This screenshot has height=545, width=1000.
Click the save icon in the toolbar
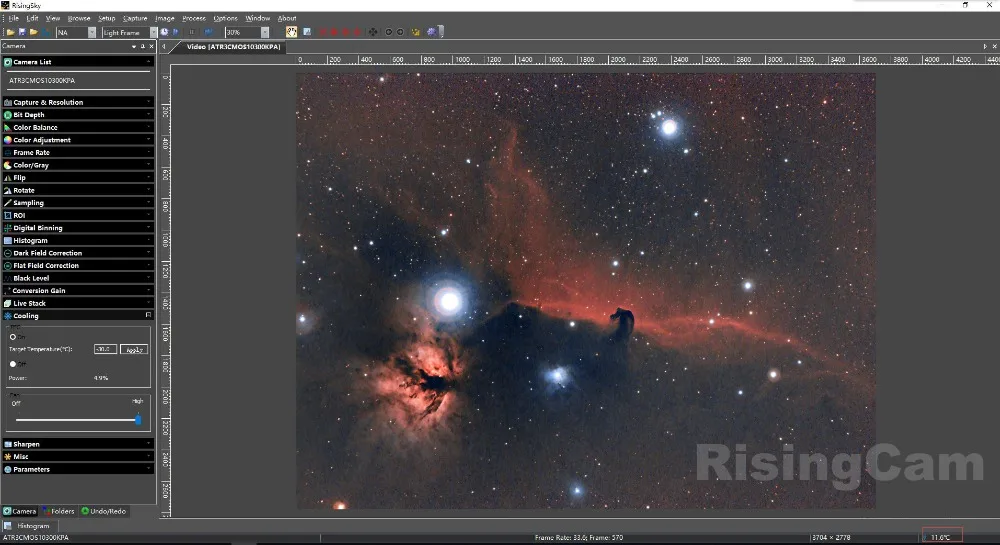[x=22, y=32]
